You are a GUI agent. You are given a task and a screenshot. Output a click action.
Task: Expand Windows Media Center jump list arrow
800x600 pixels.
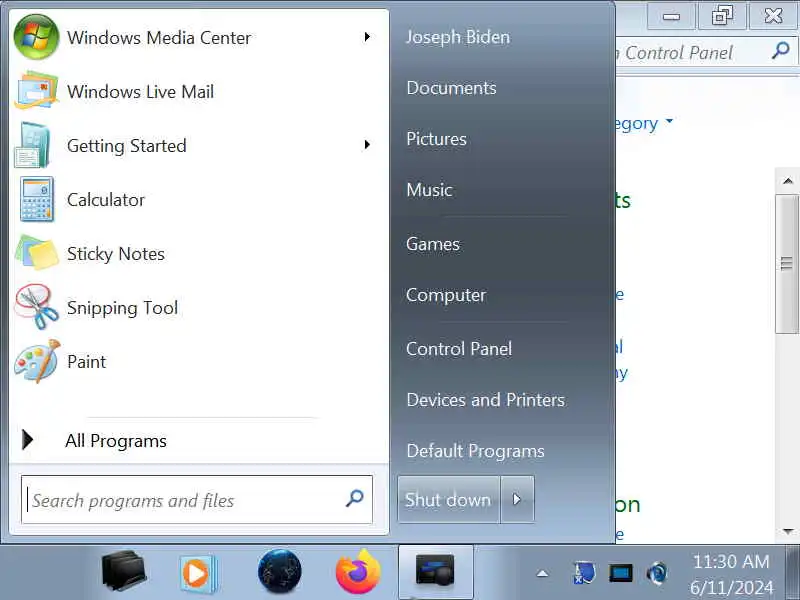(367, 37)
